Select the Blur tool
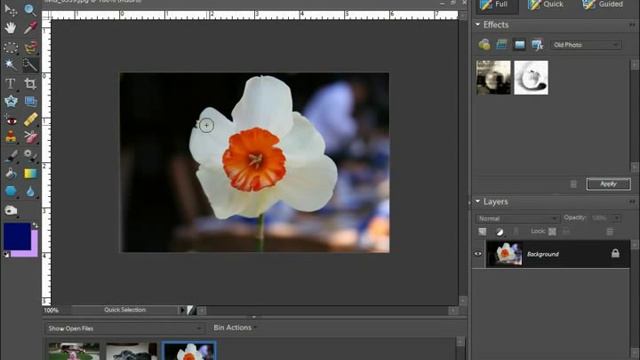This screenshot has height=360, width=640. pyautogui.click(x=31, y=191)
